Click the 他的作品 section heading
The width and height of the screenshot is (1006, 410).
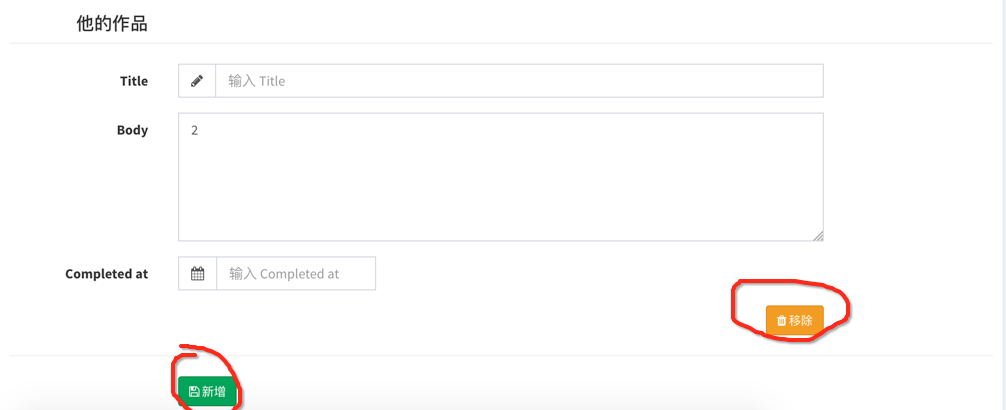(112, 24)
